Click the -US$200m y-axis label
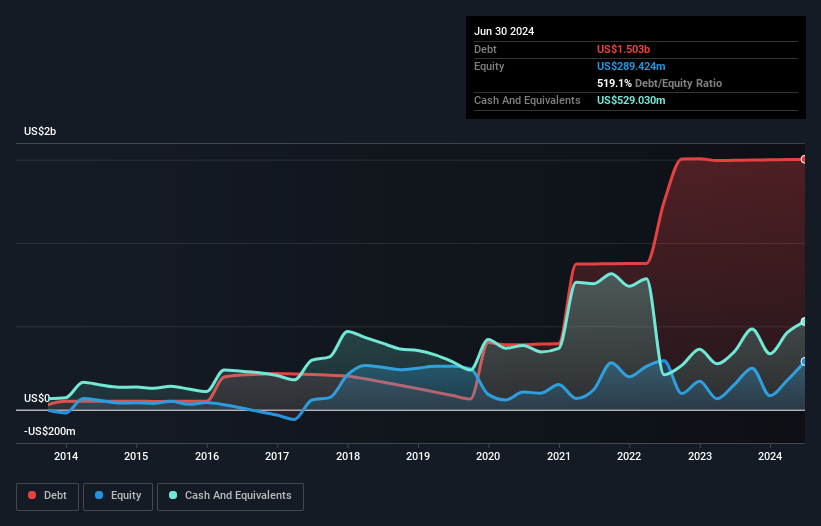This screenshot has width=821, height=526. (50, 431)
